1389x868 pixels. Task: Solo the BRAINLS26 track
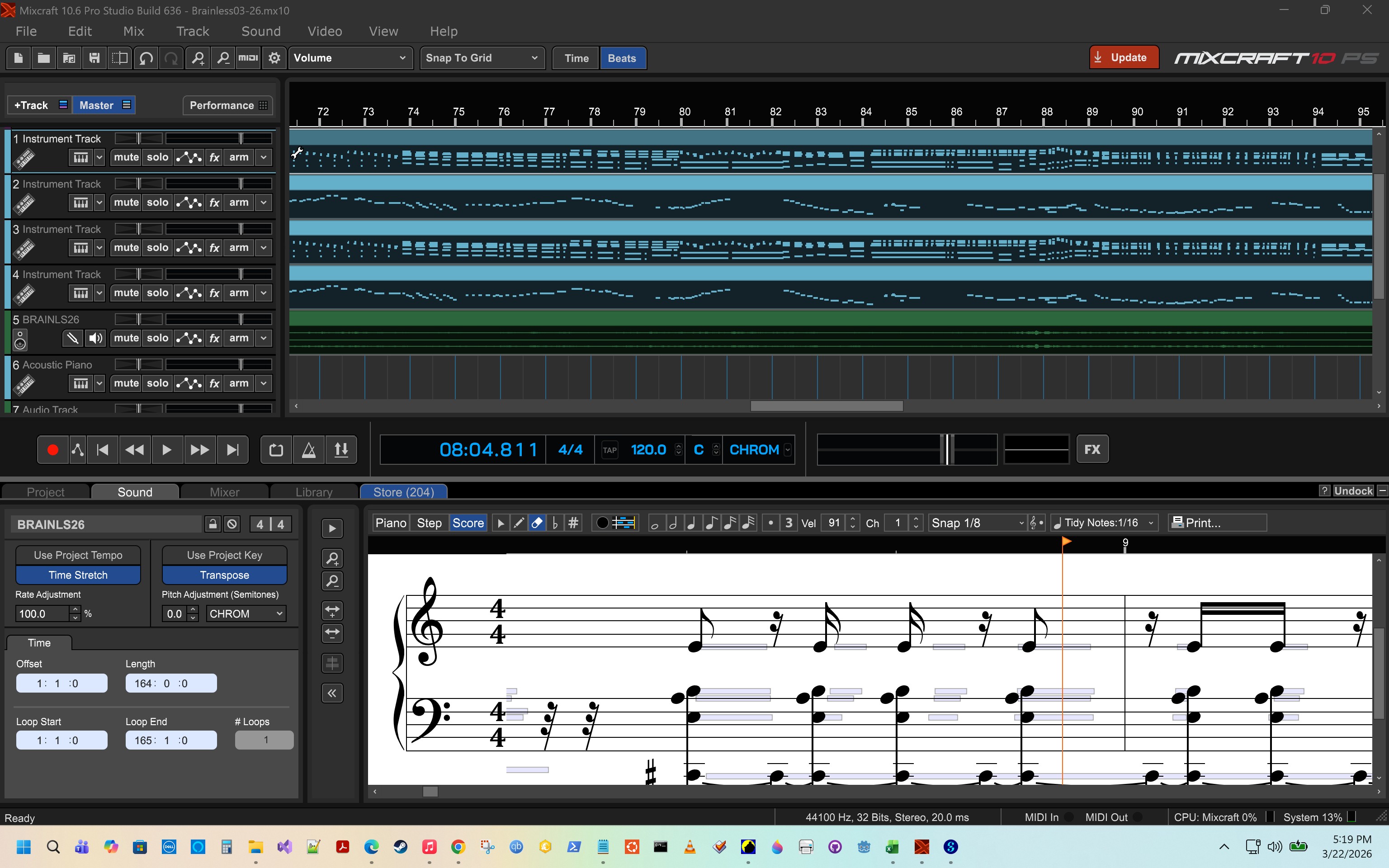157,338
